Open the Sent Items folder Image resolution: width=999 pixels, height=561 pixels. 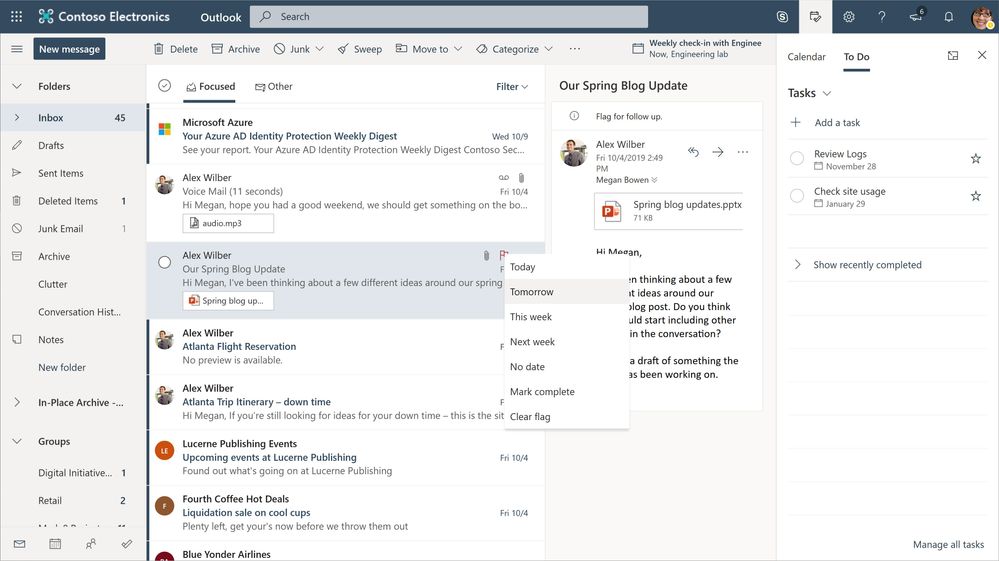coord(61,173)
